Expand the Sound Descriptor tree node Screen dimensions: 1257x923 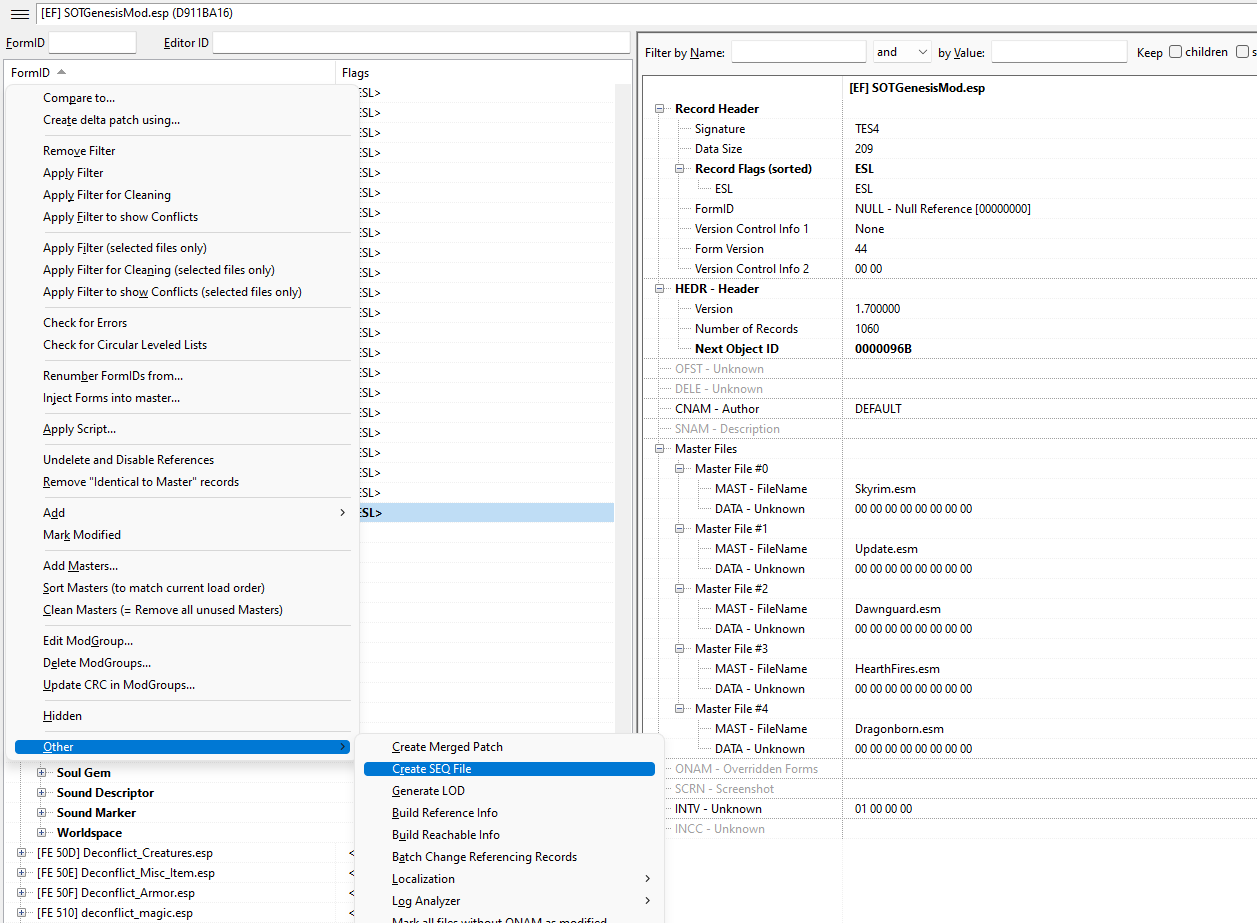tap(42, 793)
